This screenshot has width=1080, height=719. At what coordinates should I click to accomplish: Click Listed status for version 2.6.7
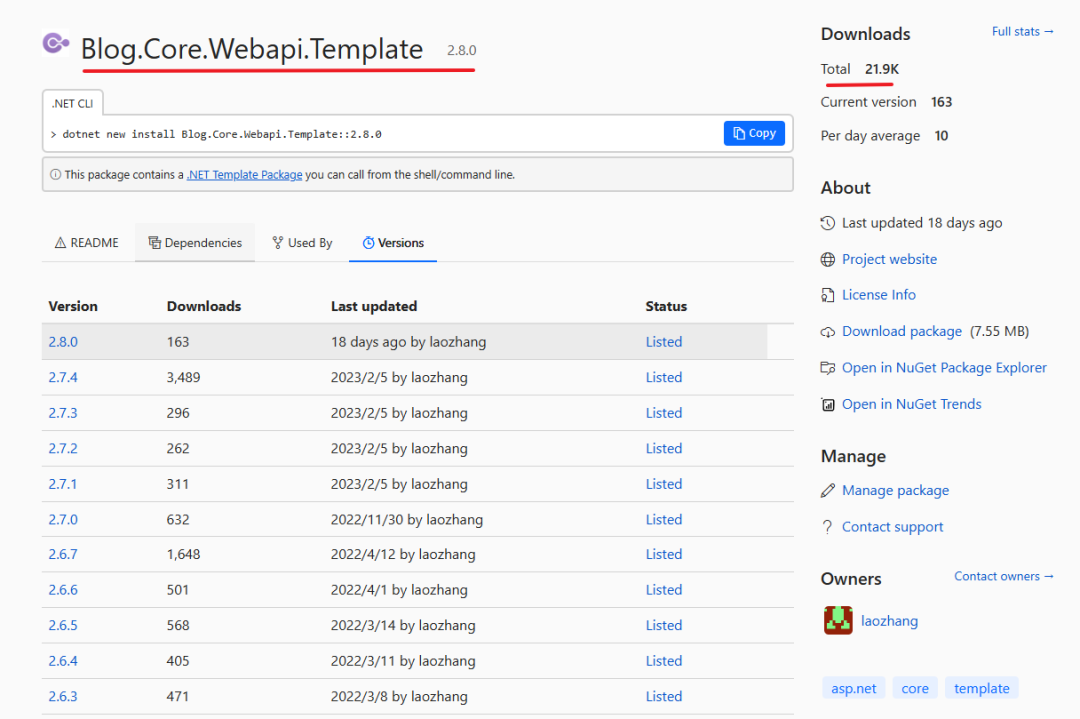(664, 554)
